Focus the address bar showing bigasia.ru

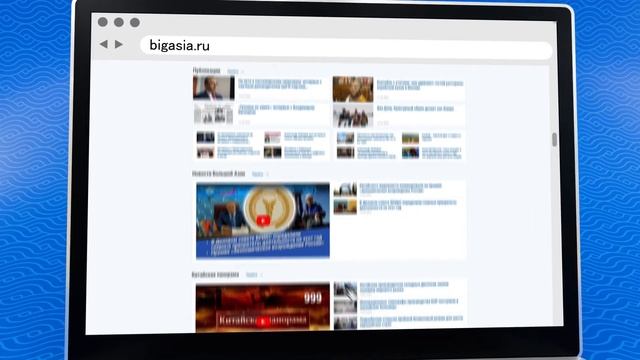346,46
